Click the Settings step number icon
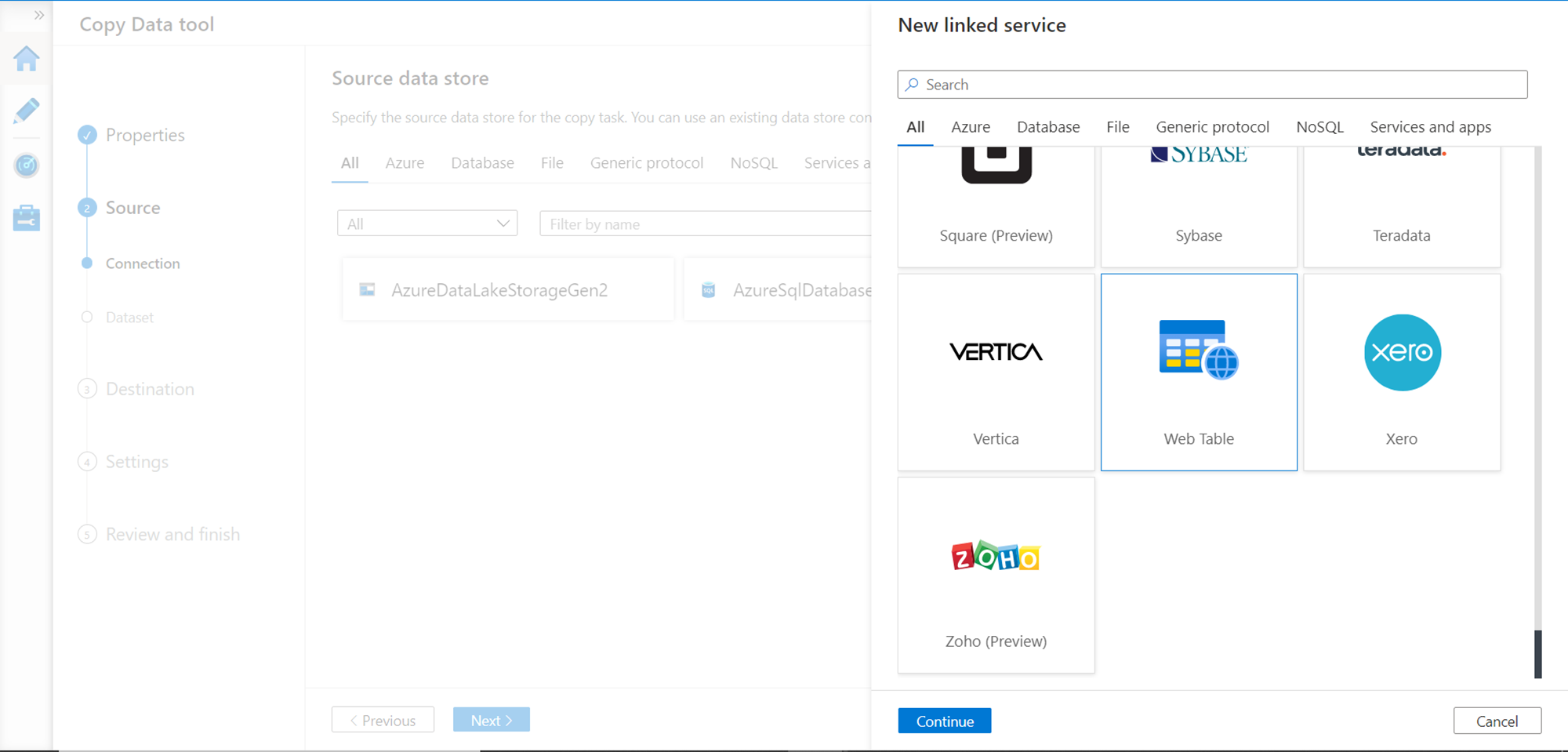 coord(87,462)
